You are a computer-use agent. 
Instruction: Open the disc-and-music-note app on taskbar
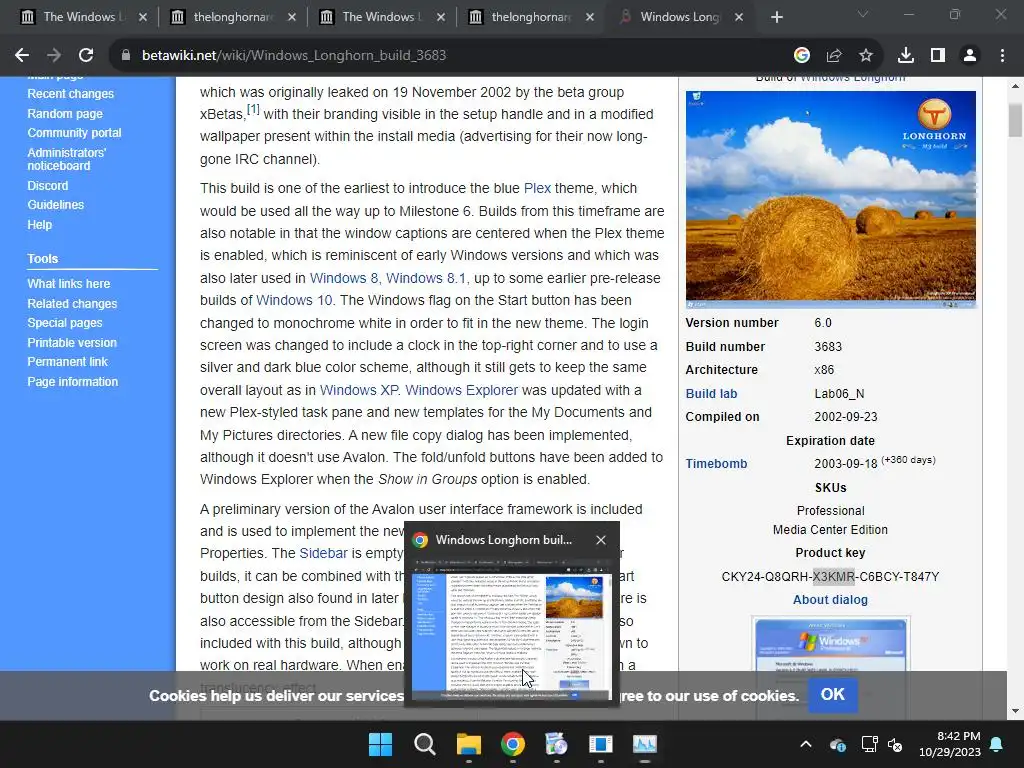click(556, 744)
